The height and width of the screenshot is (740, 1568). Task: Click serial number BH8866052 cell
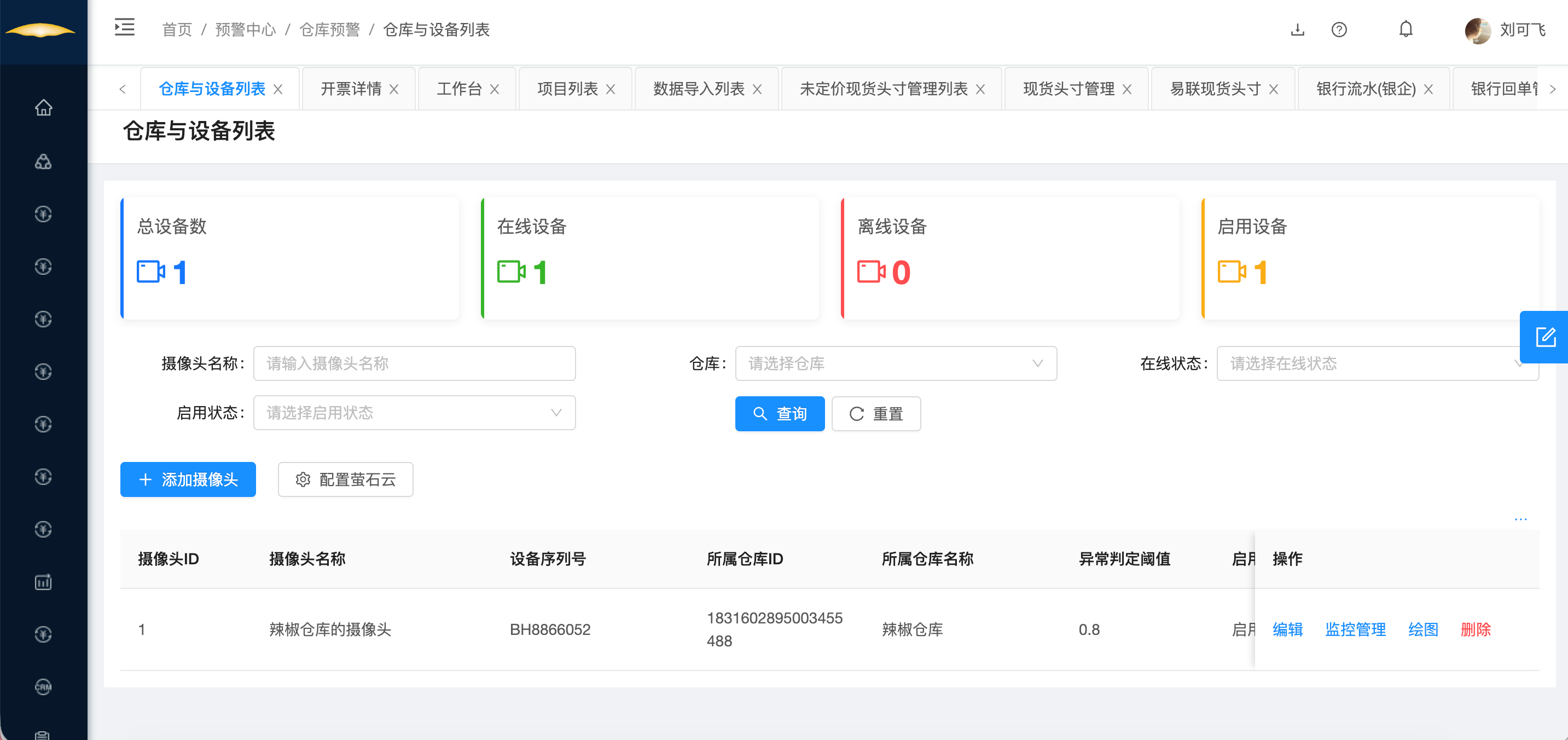tap(550, 629)
